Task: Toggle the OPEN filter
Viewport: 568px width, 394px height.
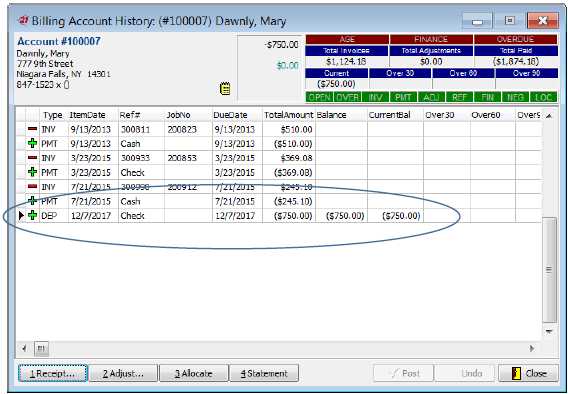Action: pyautogui.click(x=320, y=97)
